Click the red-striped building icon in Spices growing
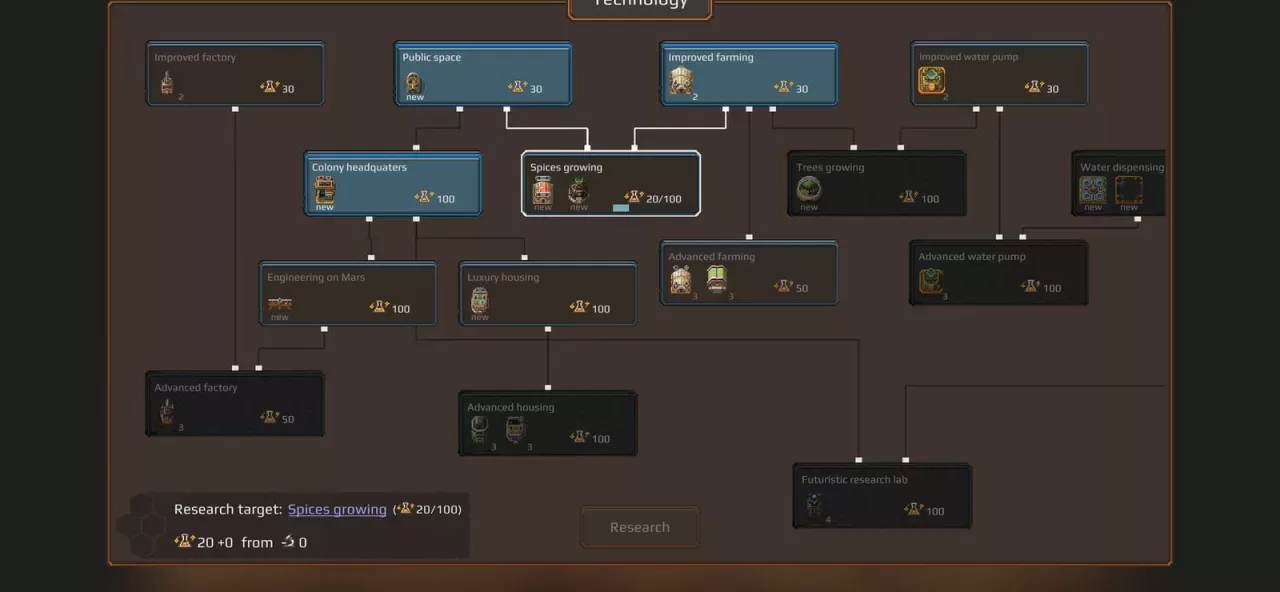This screenshot has height=592, width=1280. coord(543,190)
